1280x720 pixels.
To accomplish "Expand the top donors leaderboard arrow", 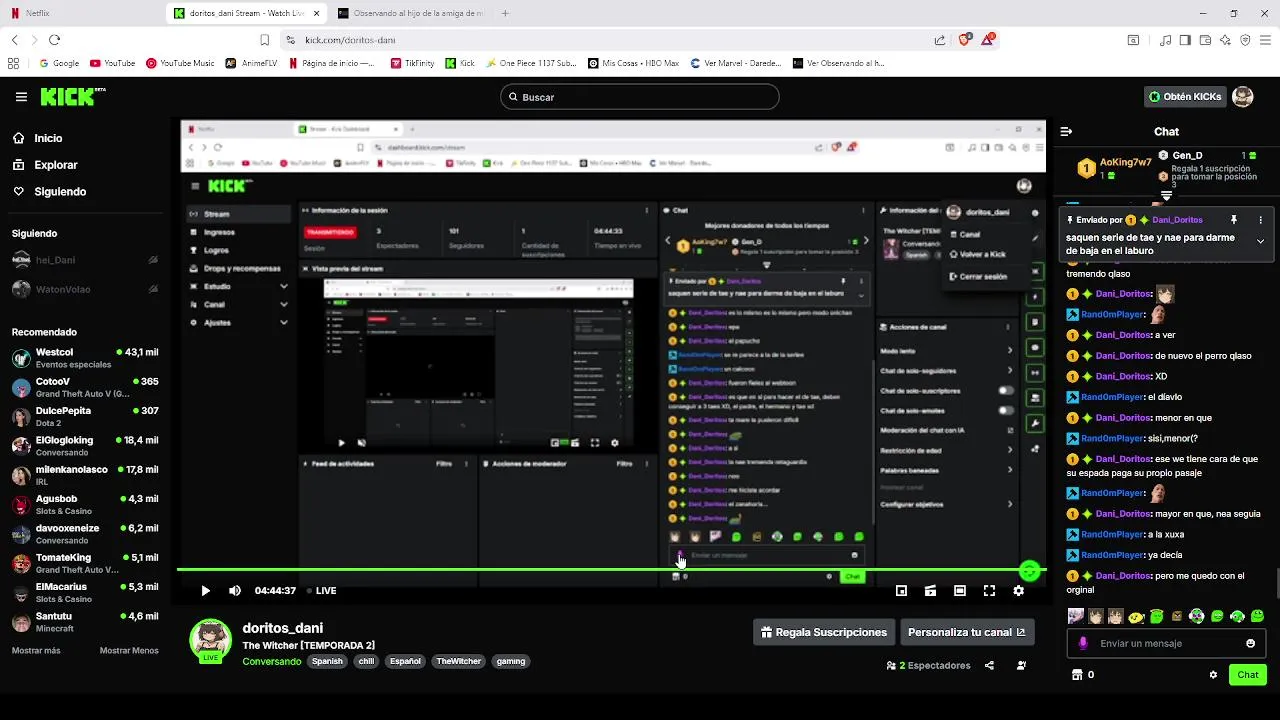I will [x=1166, y=196].
